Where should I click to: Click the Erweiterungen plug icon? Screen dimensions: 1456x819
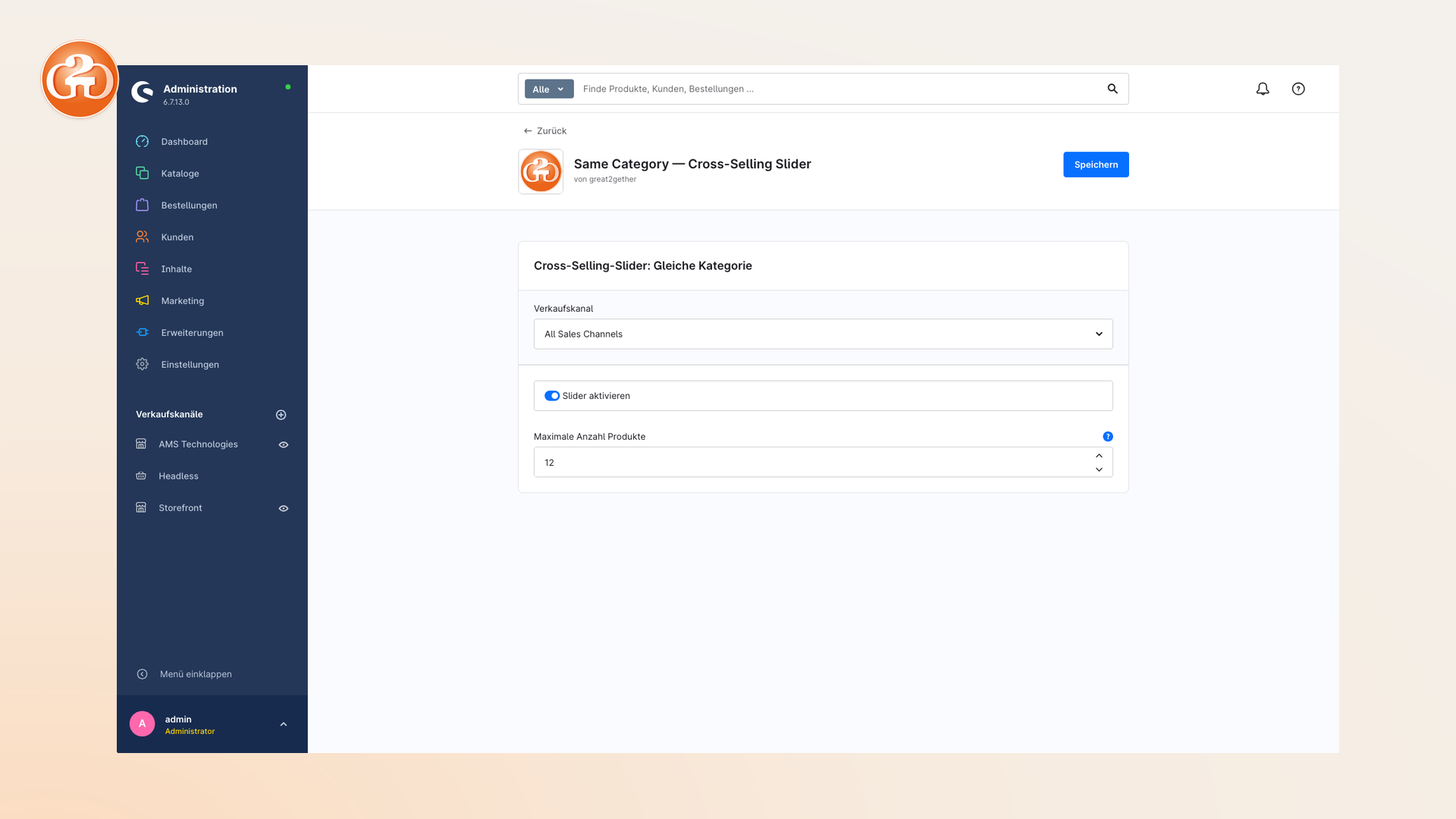click(142, 333)
